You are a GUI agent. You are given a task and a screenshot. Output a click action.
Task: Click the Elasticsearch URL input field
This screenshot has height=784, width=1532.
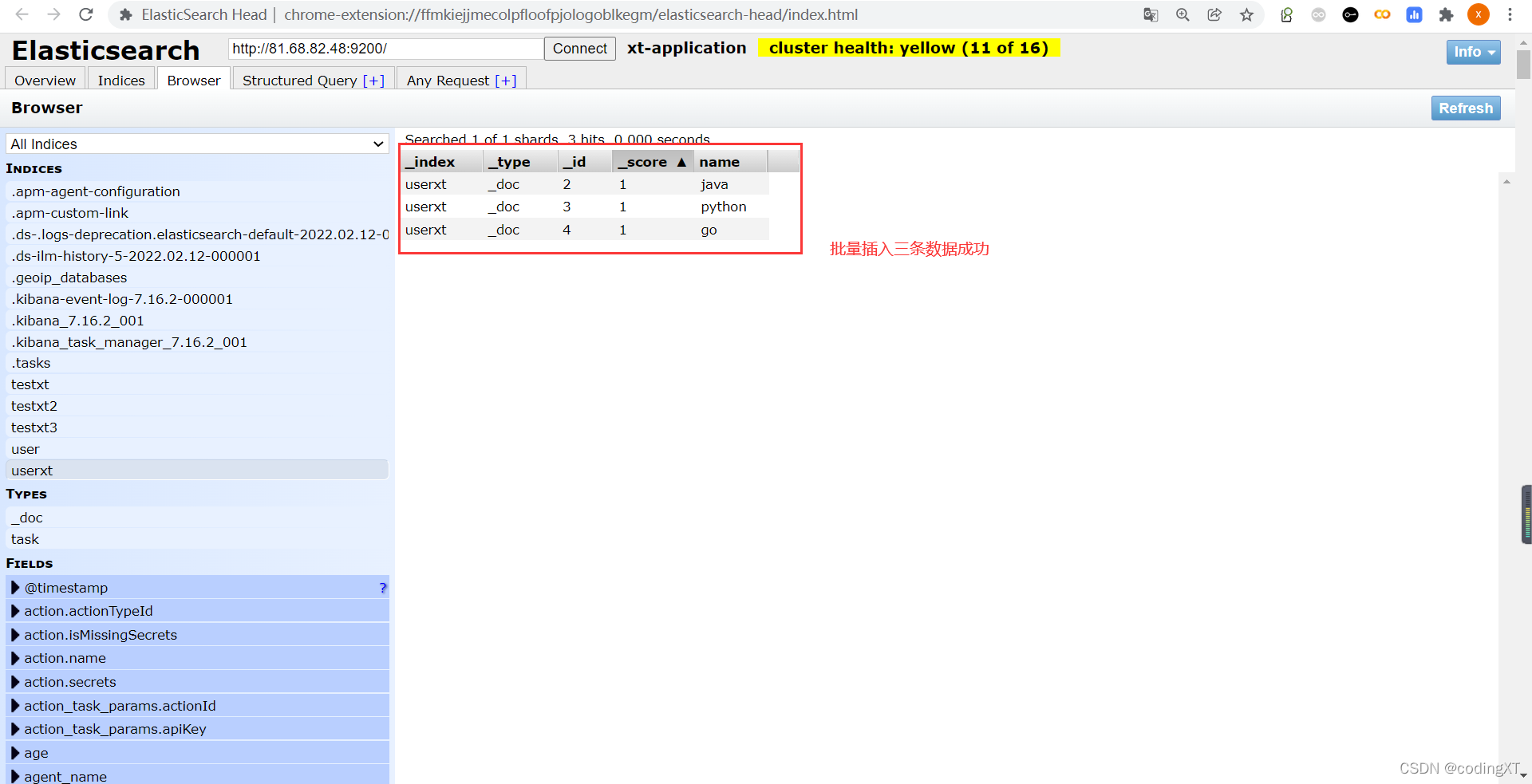tap(385, 49)
